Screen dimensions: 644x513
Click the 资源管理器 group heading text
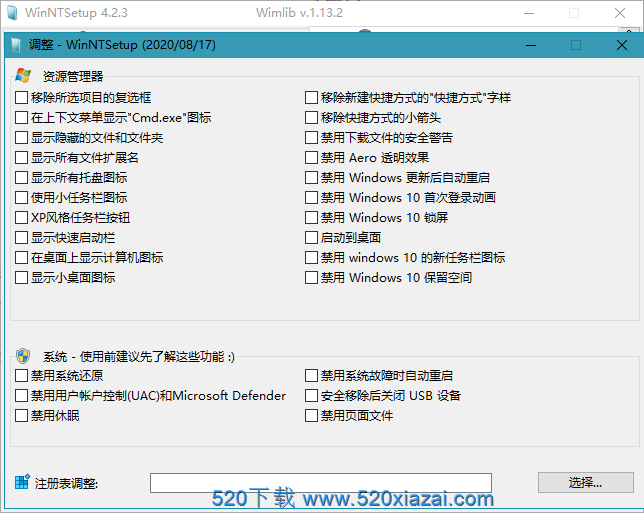tap(73, 76)
